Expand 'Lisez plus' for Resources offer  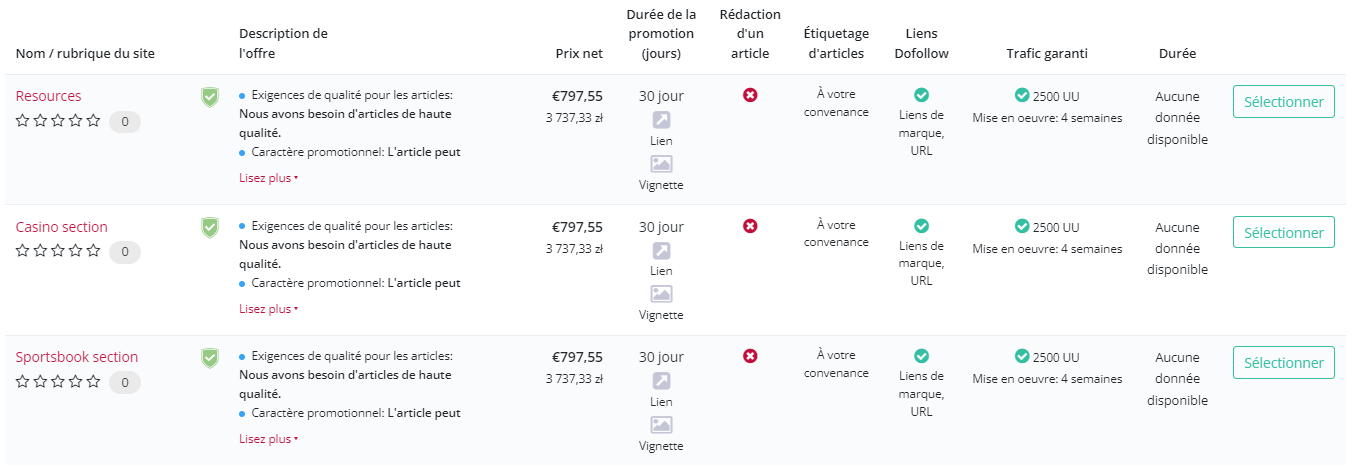(268, 178)
